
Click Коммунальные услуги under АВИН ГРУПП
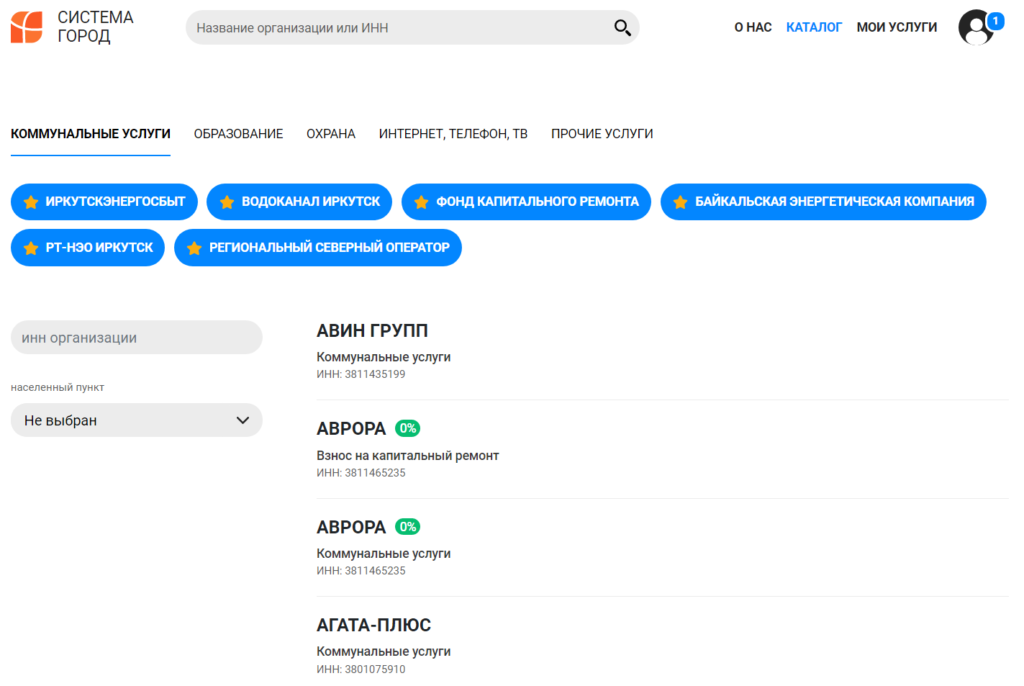(383, 357)
